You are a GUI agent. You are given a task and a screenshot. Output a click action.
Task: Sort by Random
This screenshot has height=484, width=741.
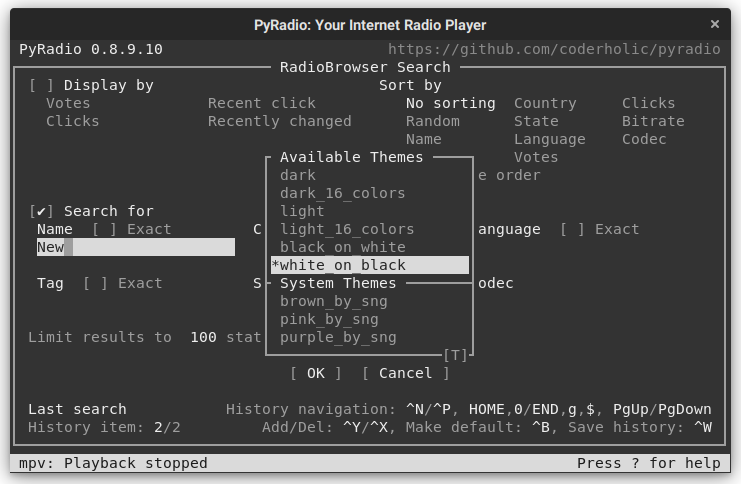(432, 121)
